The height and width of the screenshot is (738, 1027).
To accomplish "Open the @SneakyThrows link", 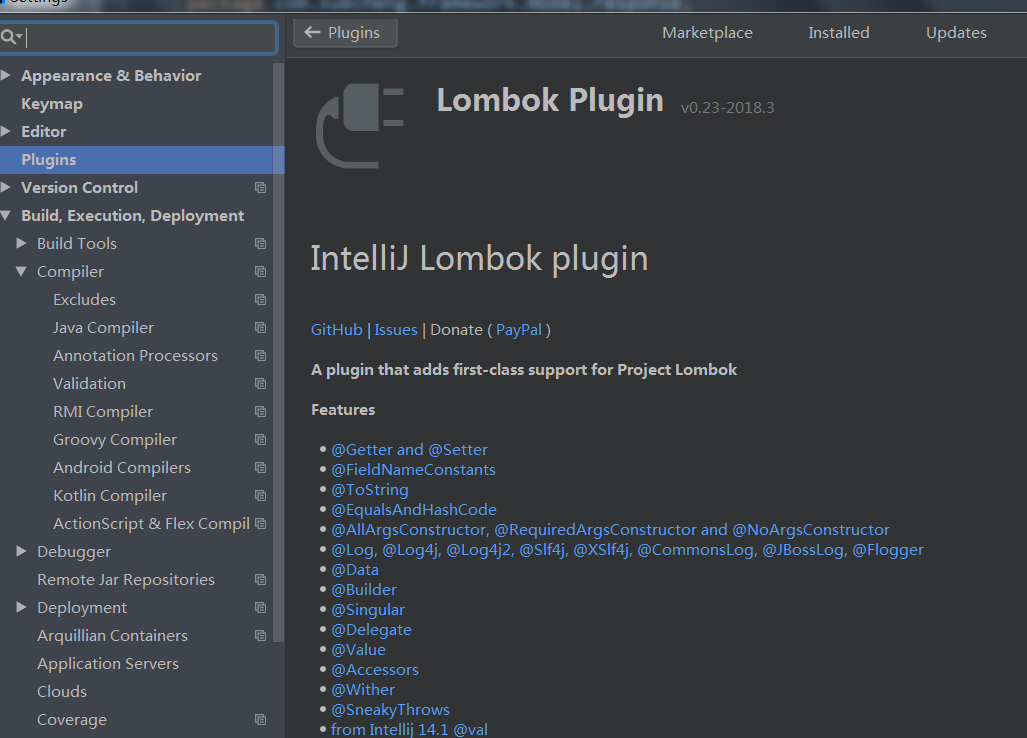I will tap(390, 710).
